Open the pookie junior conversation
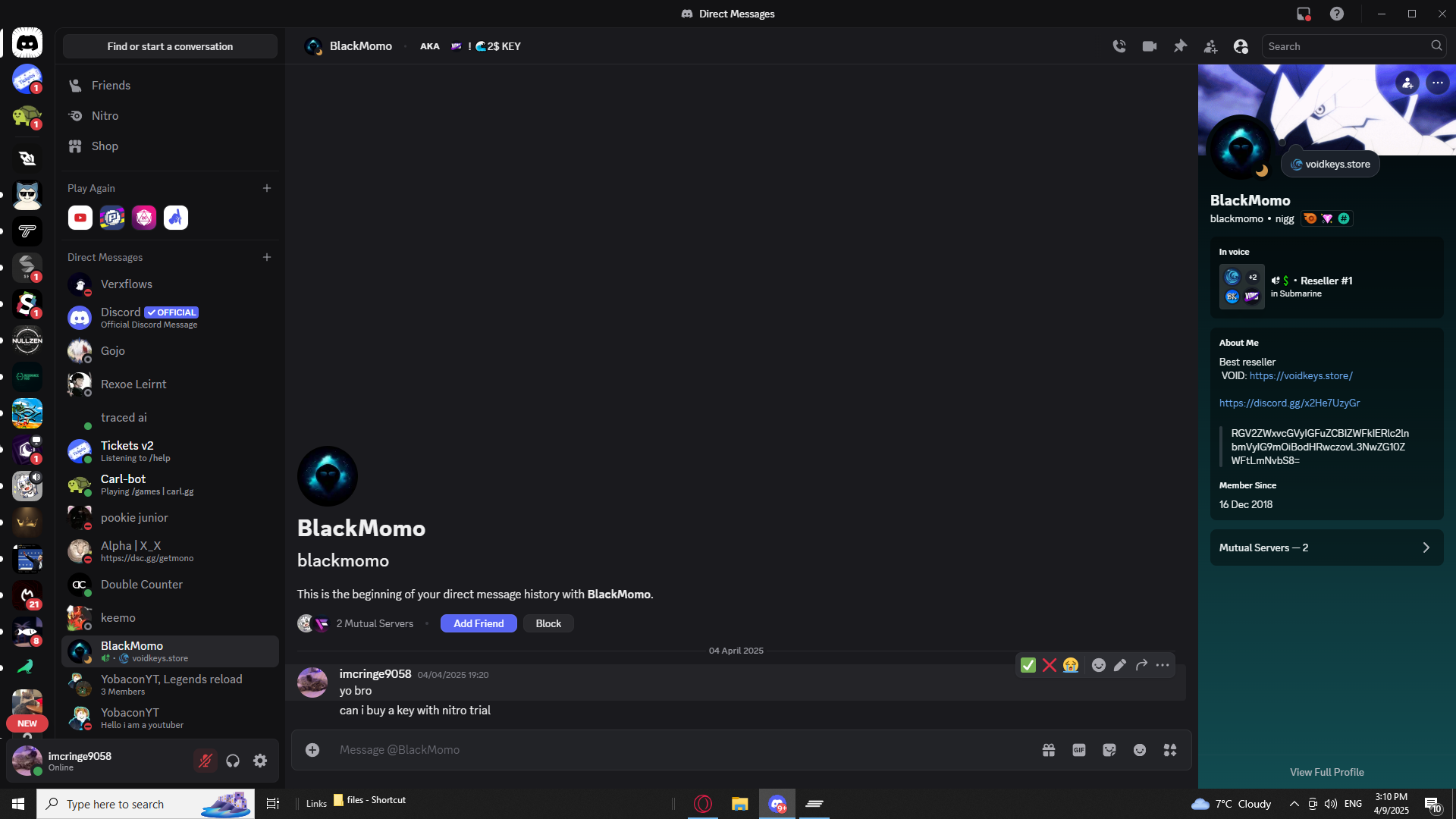The height and width of the screenshot is (819, 1456). (170, 518)
